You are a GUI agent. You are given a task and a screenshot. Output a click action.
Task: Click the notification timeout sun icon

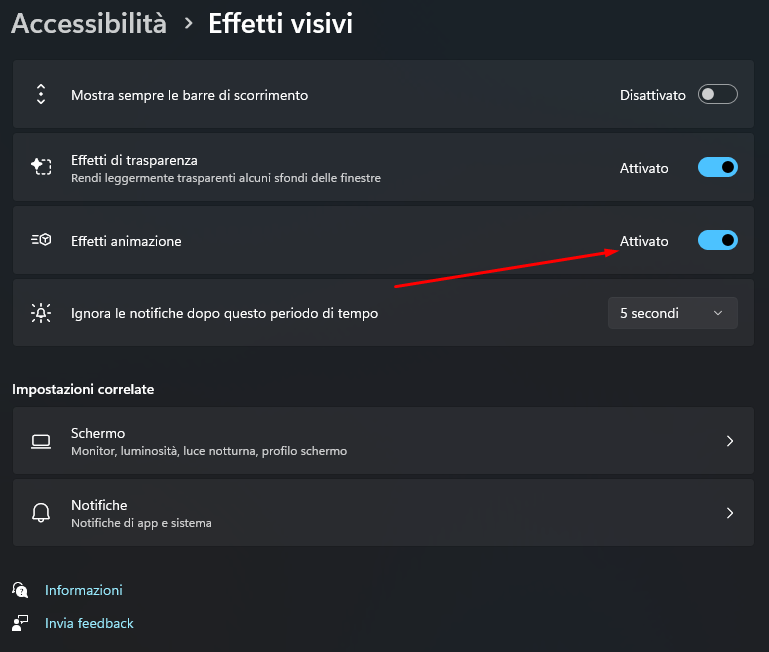point(41,313)
